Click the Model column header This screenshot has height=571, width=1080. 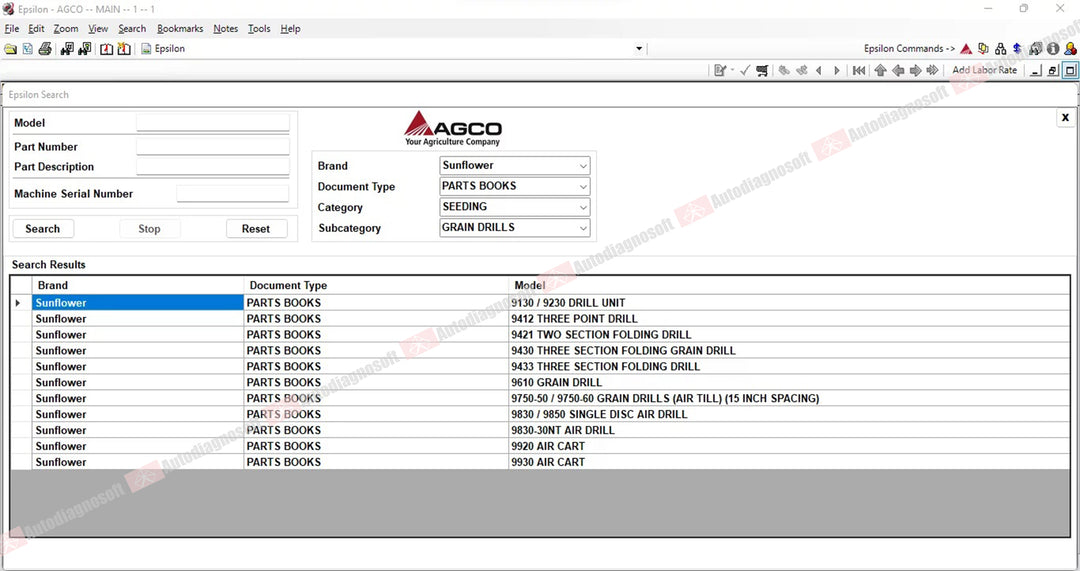pos(789,285)
